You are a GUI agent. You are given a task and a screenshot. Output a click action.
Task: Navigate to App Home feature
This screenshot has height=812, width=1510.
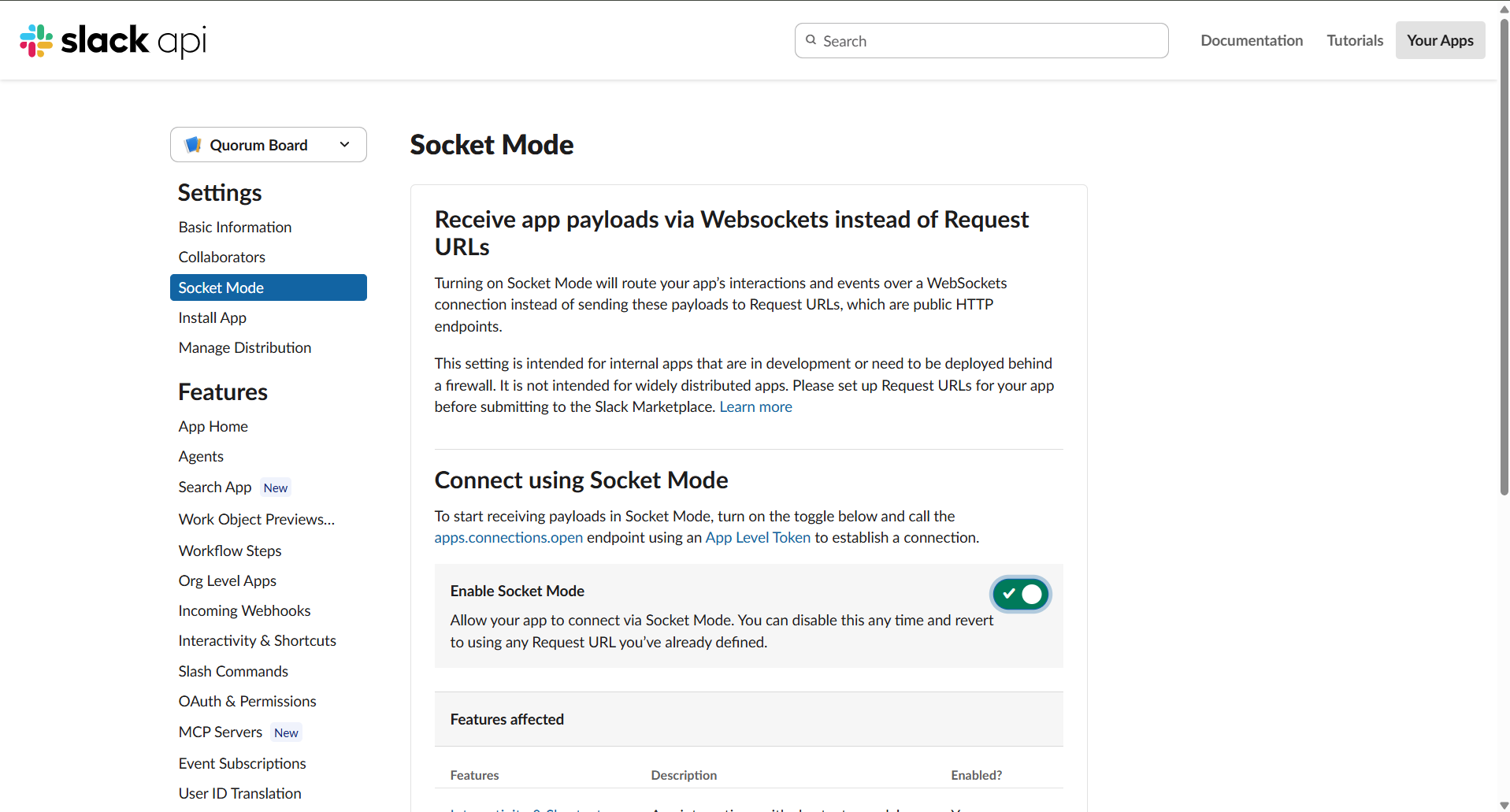pyautogui.click(x=213, y=426)
